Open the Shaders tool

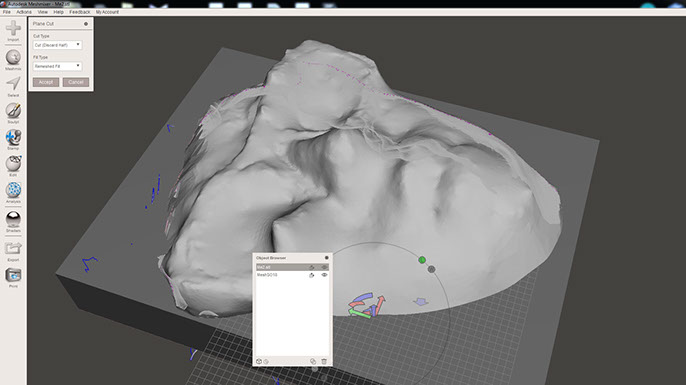click(x=13, y=221)
